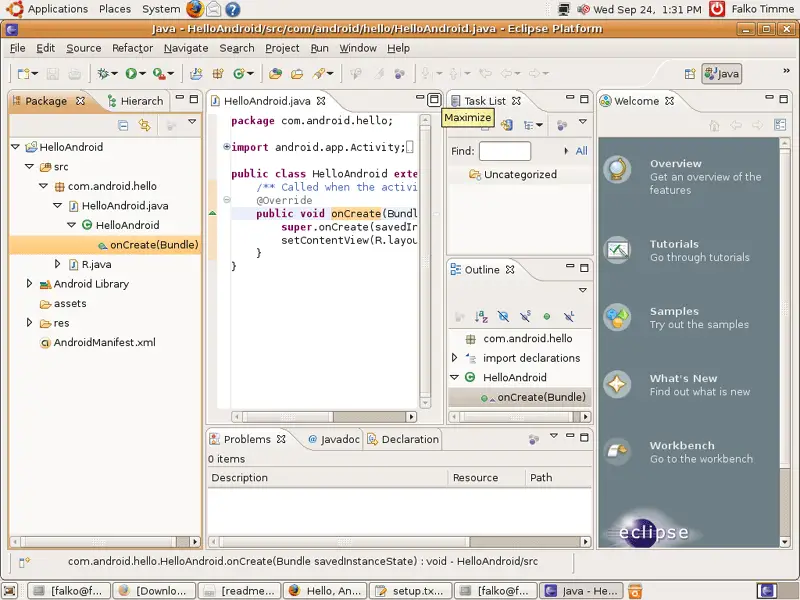The width and height of the screenshot is (800, 600).
Task: Select the Java perspective button
Action: [x=721, y=74]
